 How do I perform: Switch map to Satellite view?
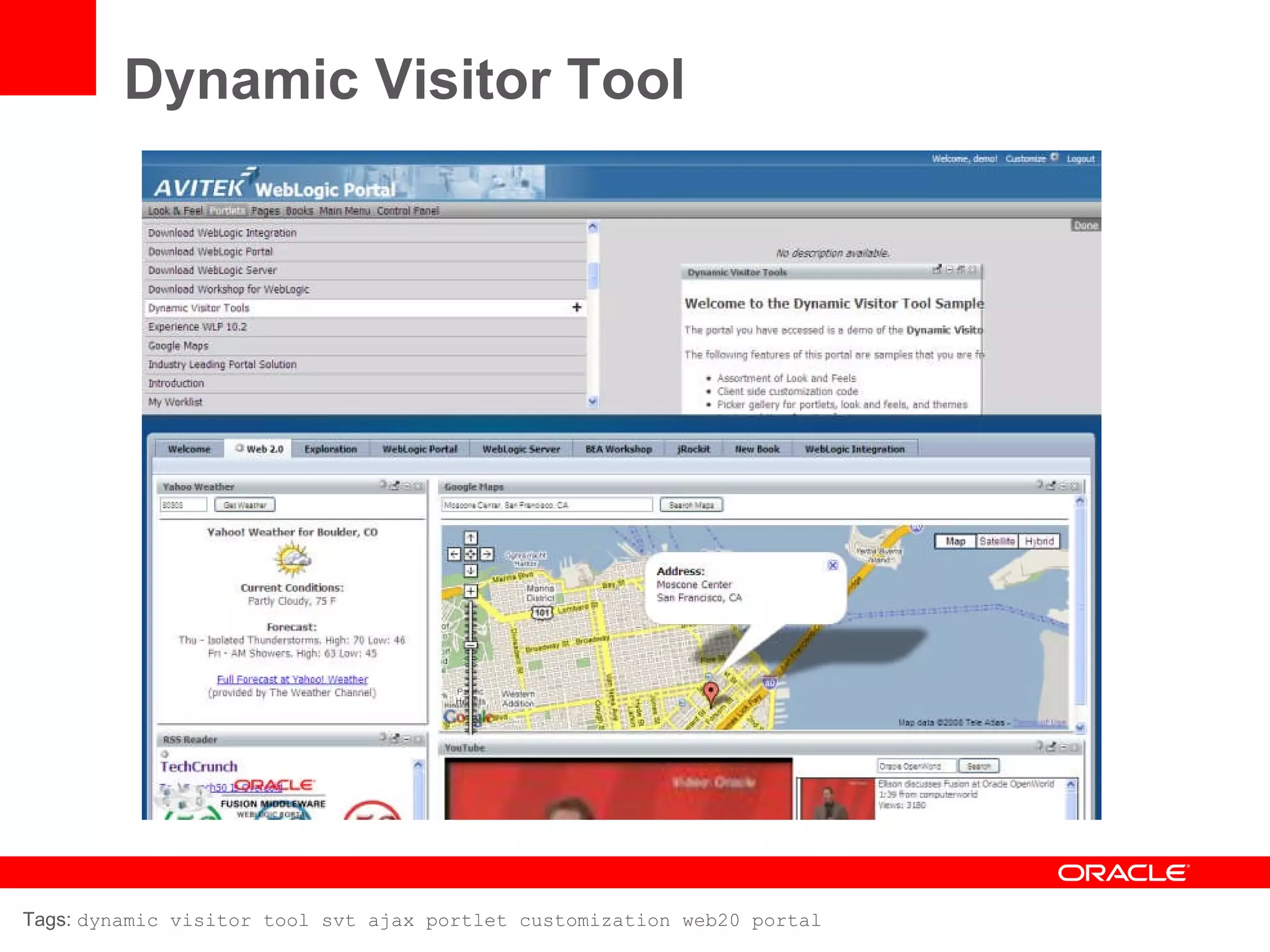[997, 541]
